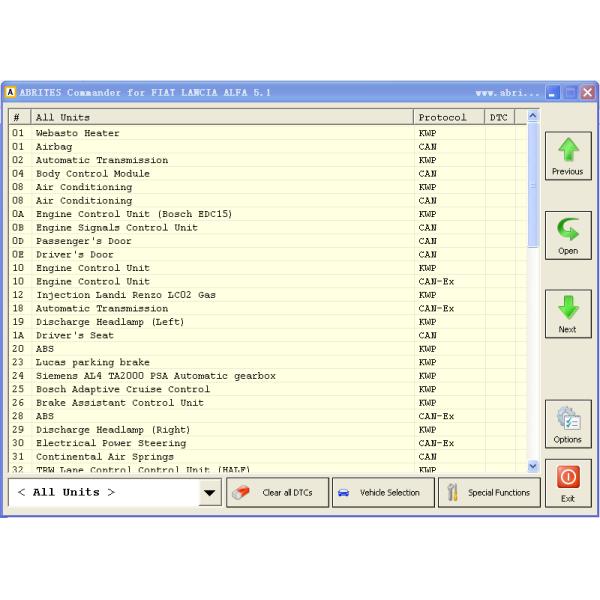600x600 pixels.
Task: Click the All Units column header
Action: (x=220, y=117)
